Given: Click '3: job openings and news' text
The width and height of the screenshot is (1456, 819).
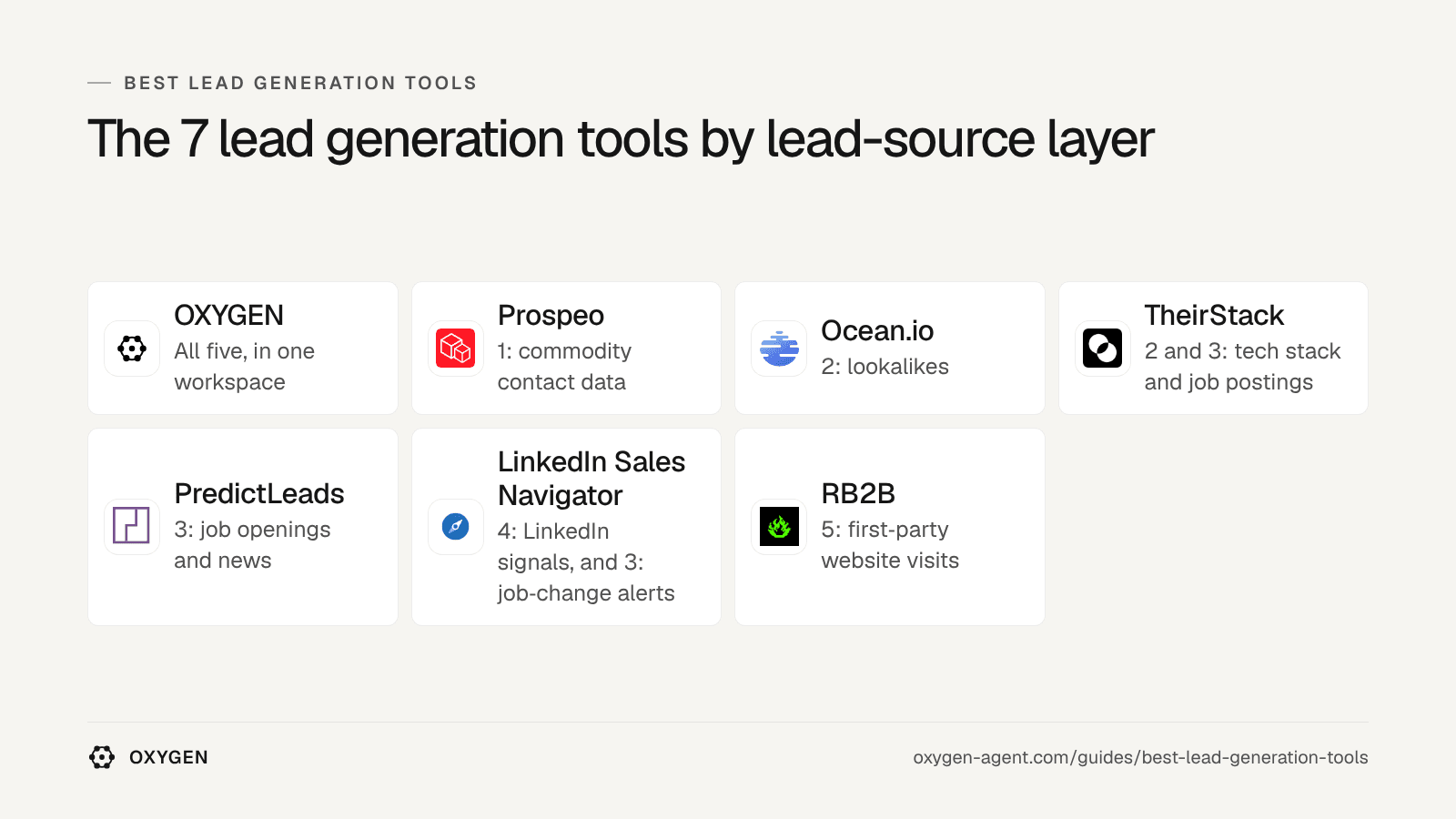Looking at the screenshot, I should point(252,545).
